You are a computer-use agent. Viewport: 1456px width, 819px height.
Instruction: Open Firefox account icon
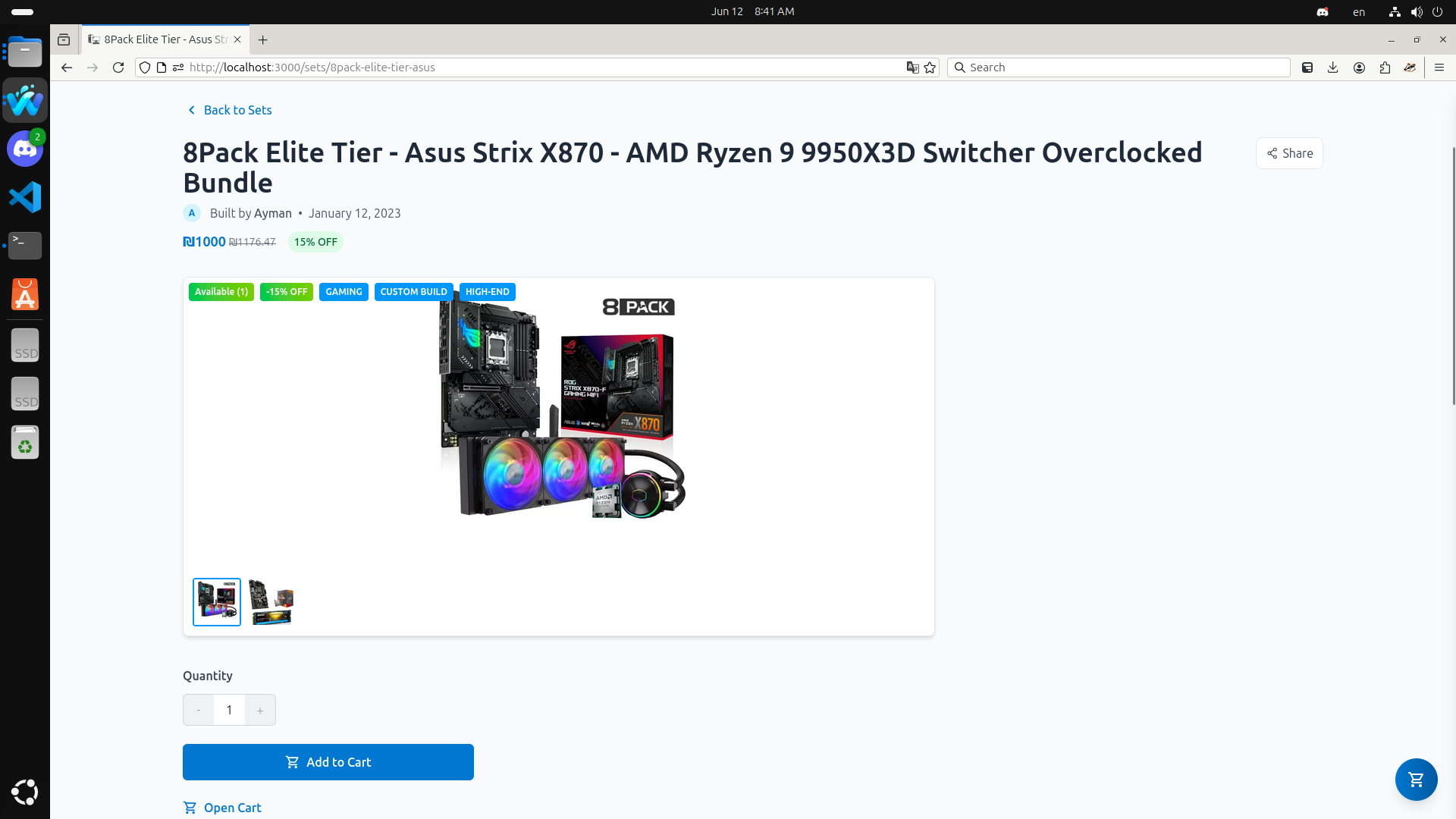click(1359, 67)
